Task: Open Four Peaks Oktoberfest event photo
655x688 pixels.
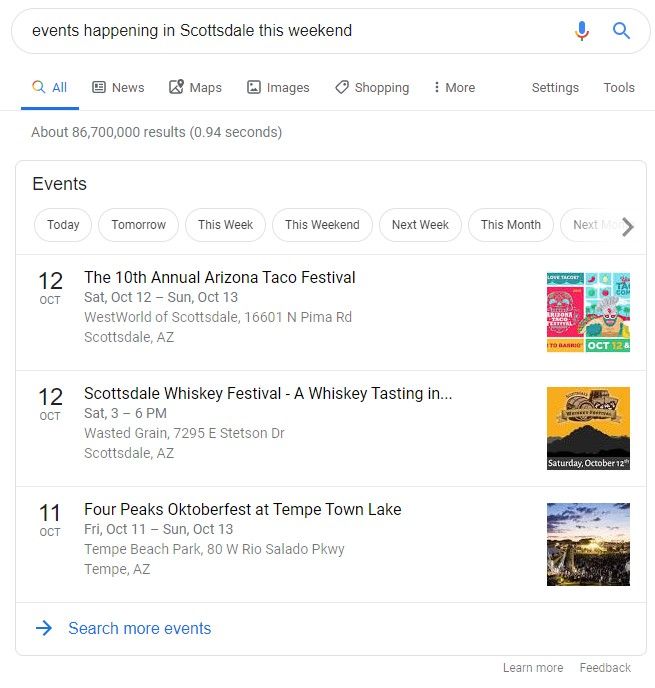Action: [588, 544]
